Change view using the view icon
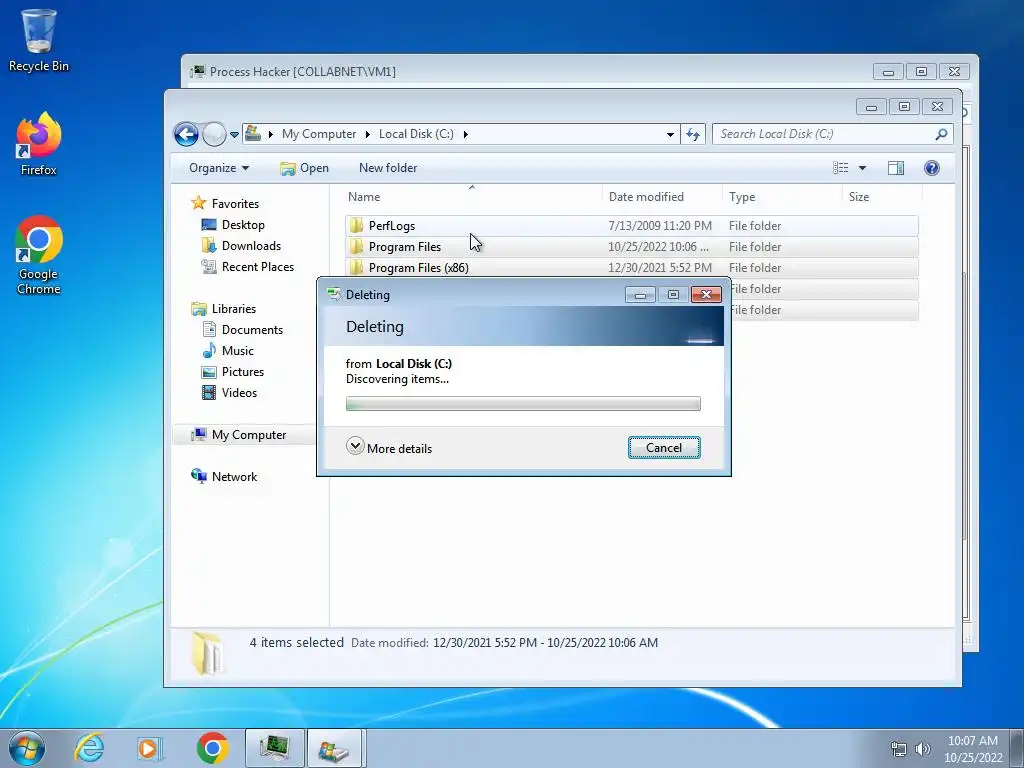This screenshot has height=768, width=1024. (840, 168)
